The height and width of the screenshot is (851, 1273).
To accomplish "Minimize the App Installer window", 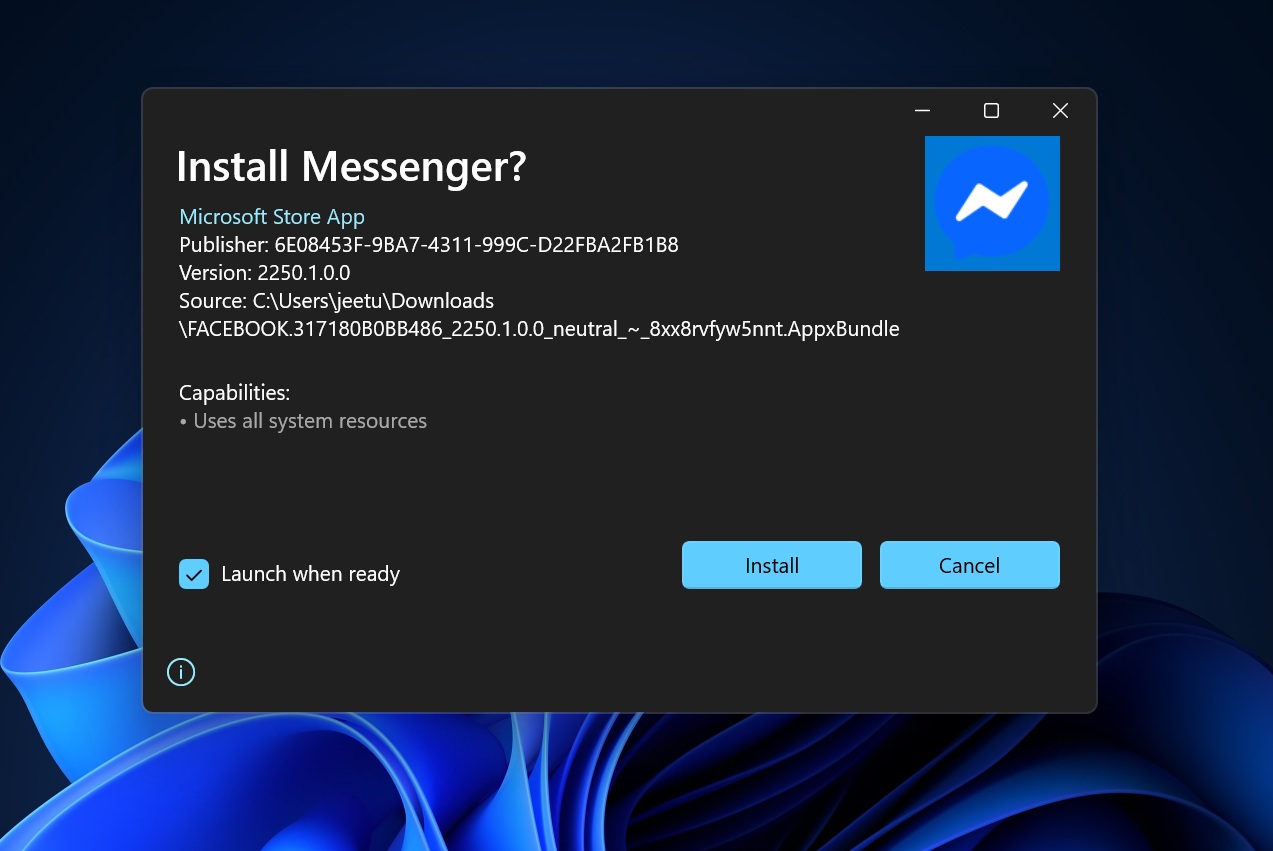I will pos(922,111).
